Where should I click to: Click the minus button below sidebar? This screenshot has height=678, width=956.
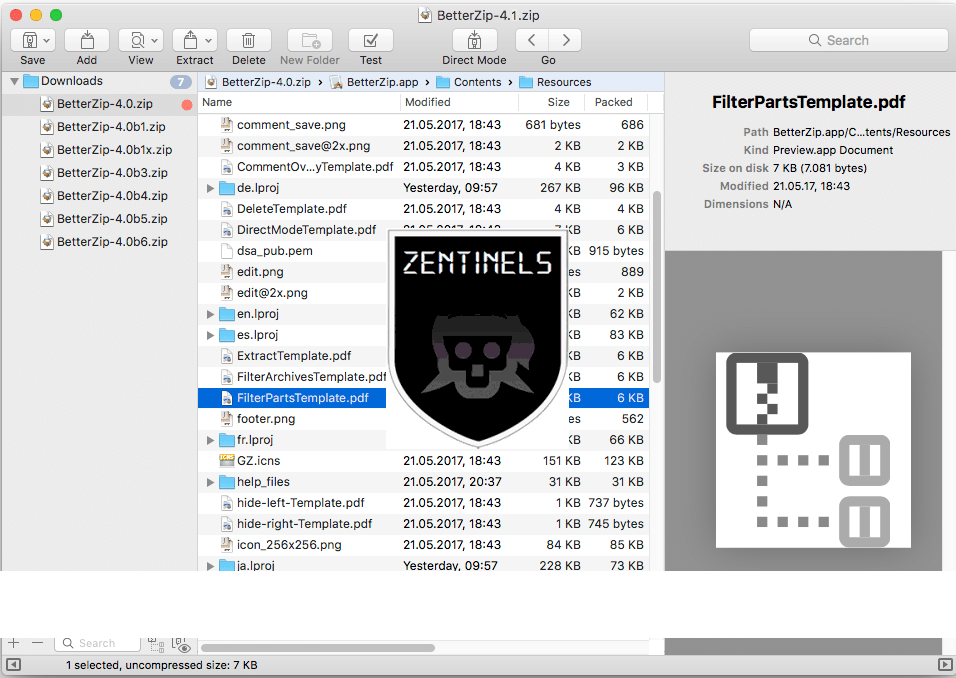(38, 643)
